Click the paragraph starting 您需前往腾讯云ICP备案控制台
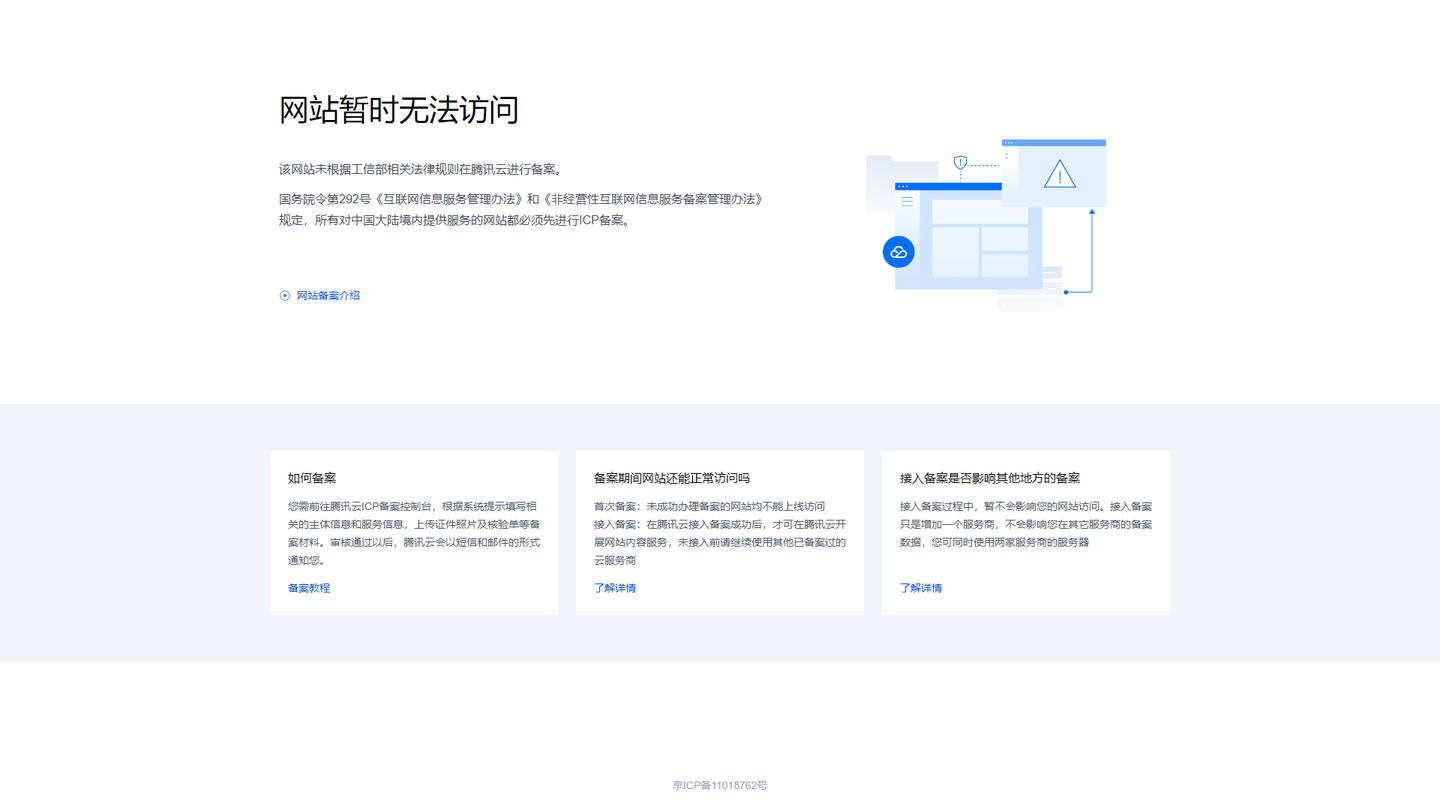 [x=414, y=534]
